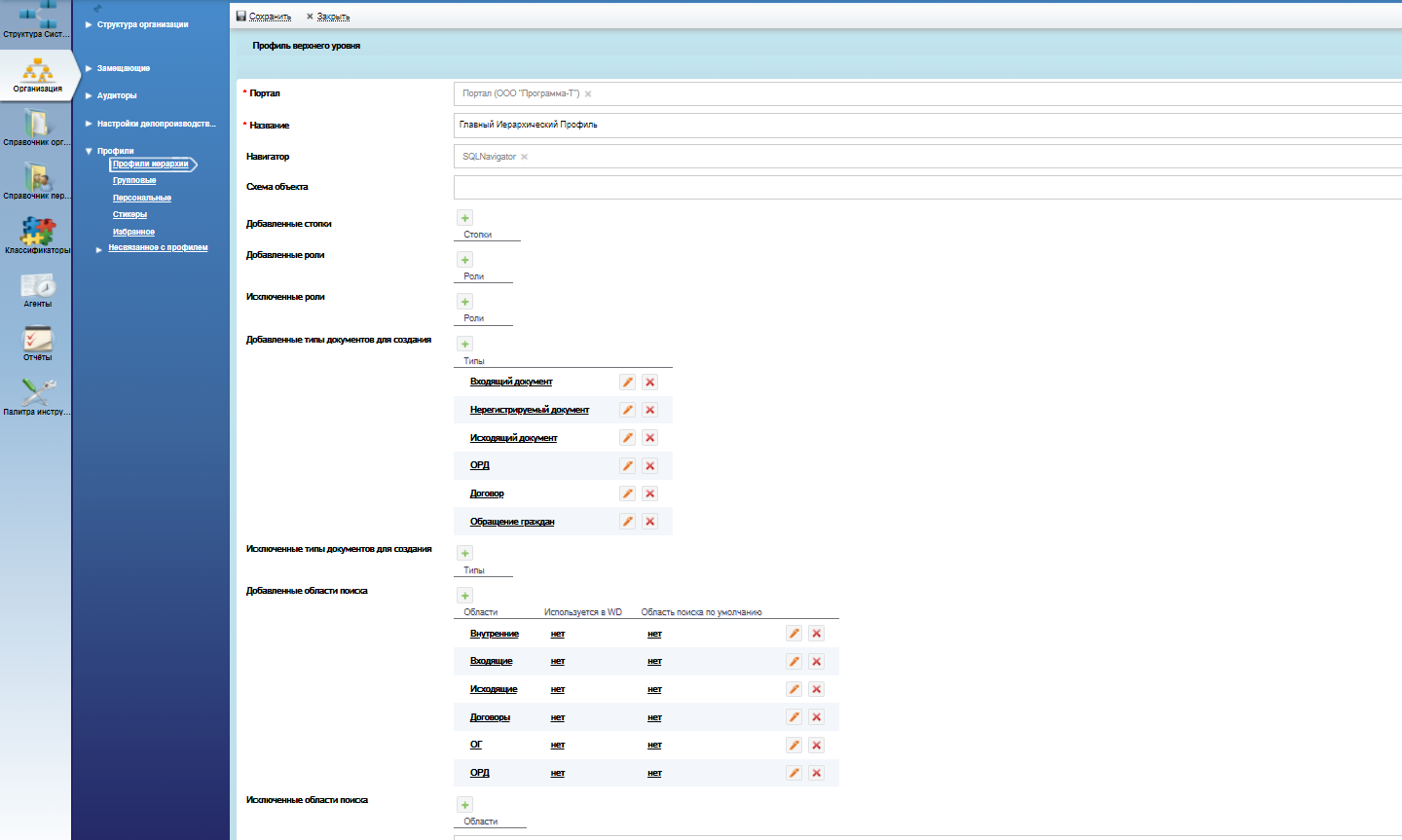Click the Портал selection field

[x=928, y=93]
